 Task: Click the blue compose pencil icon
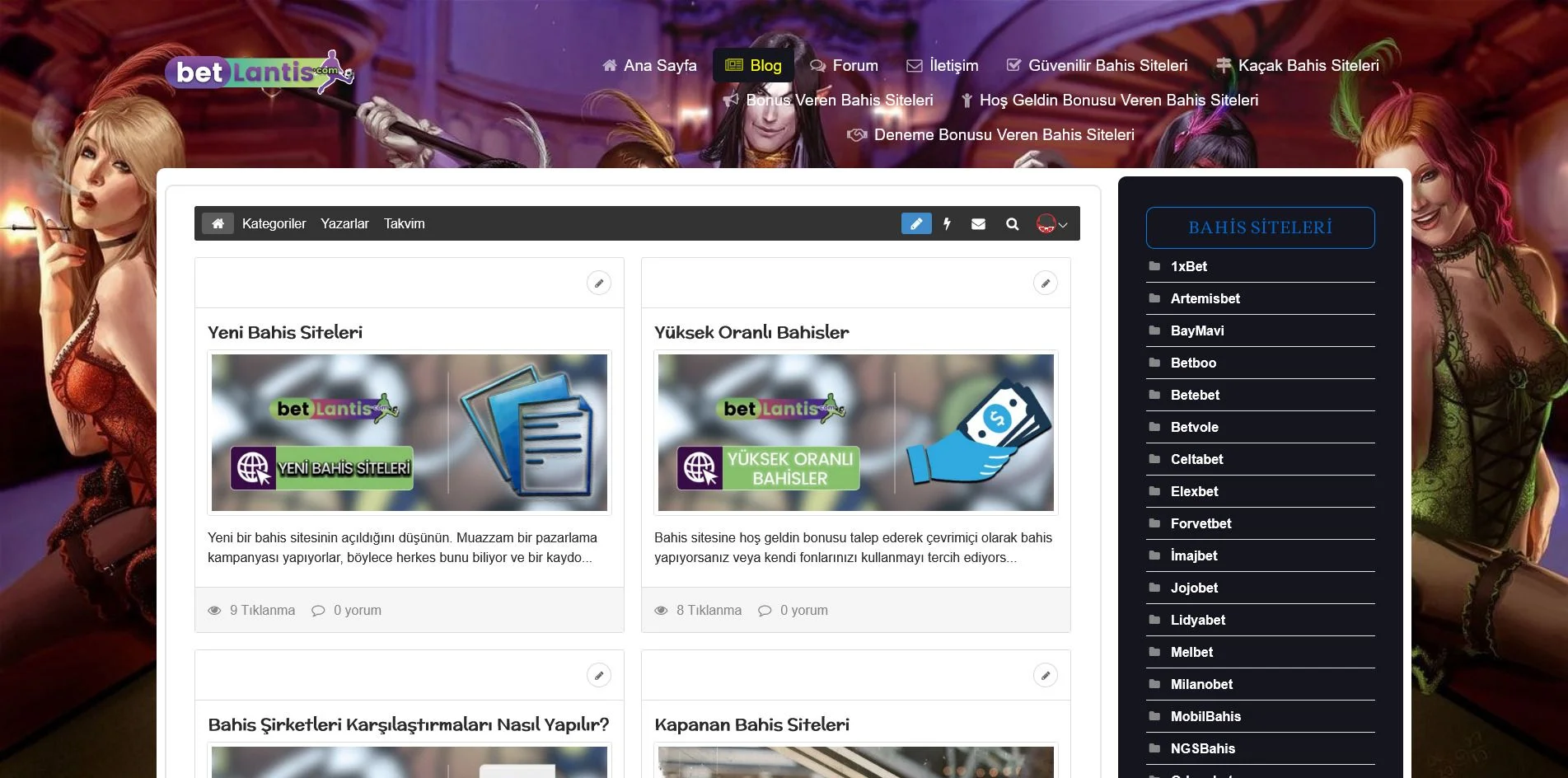[916, 223]
